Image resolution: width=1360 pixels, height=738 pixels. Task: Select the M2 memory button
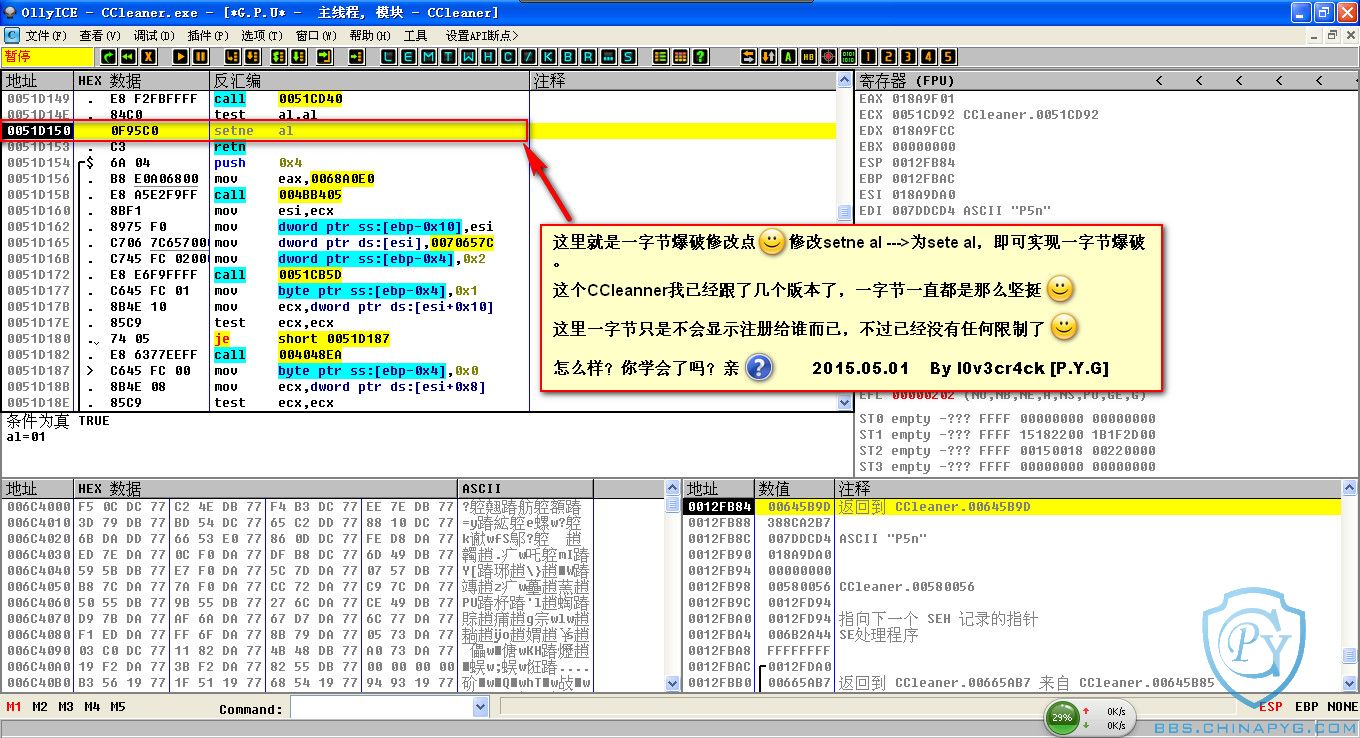(40, 707)
